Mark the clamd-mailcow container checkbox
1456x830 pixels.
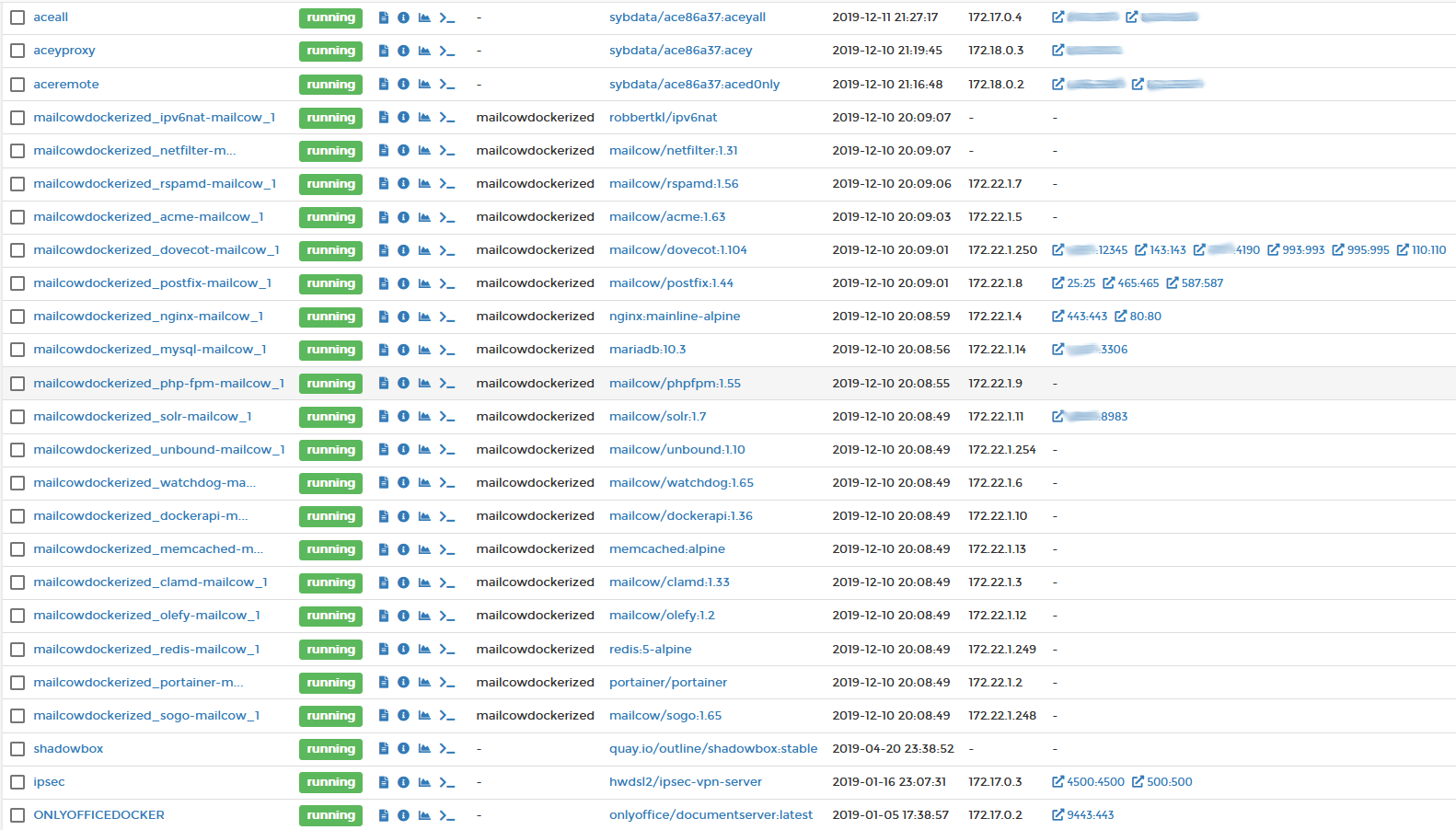pos(17,582)
